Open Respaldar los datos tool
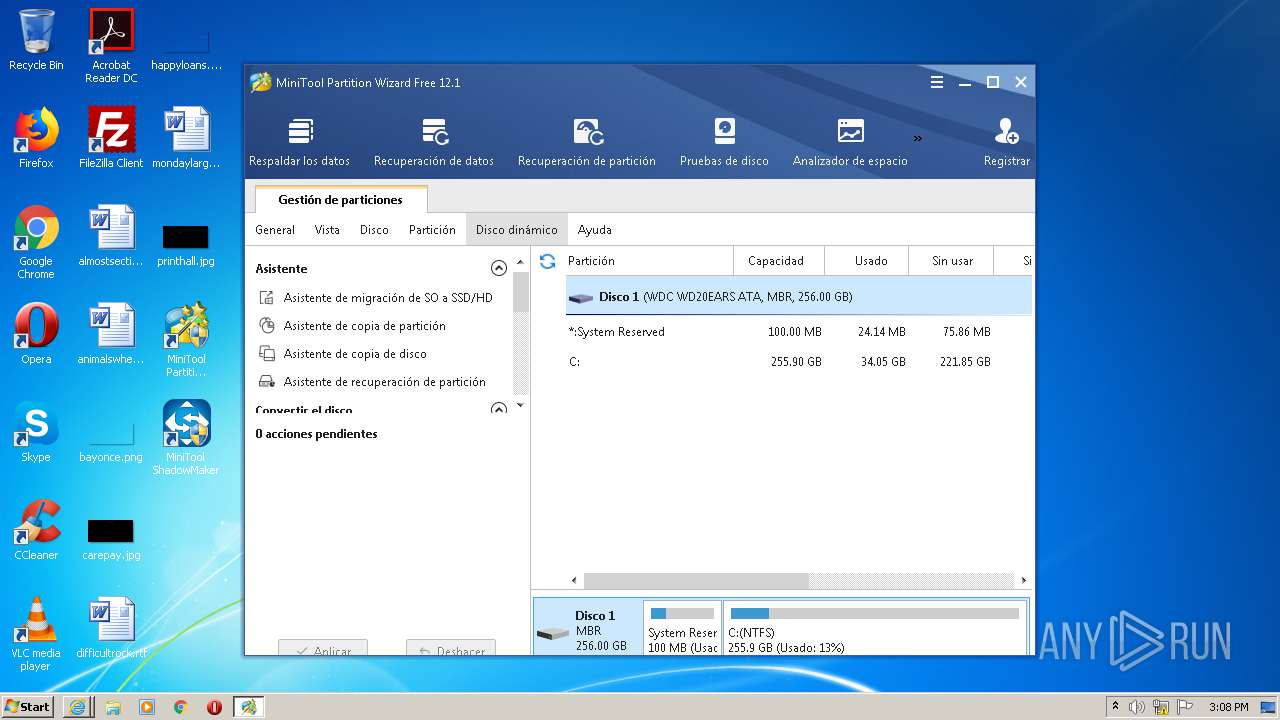The image size is (1280, 720). (300, 142)
